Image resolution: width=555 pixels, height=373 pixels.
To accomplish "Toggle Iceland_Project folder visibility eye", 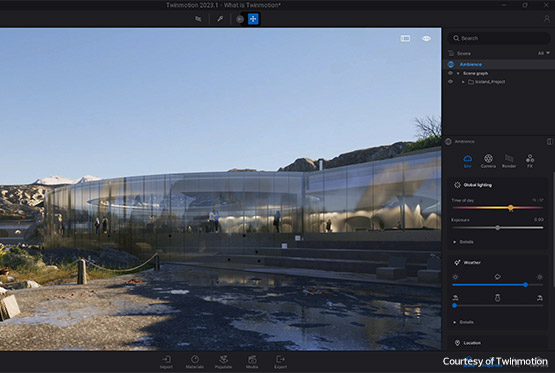I will [450, 82].
